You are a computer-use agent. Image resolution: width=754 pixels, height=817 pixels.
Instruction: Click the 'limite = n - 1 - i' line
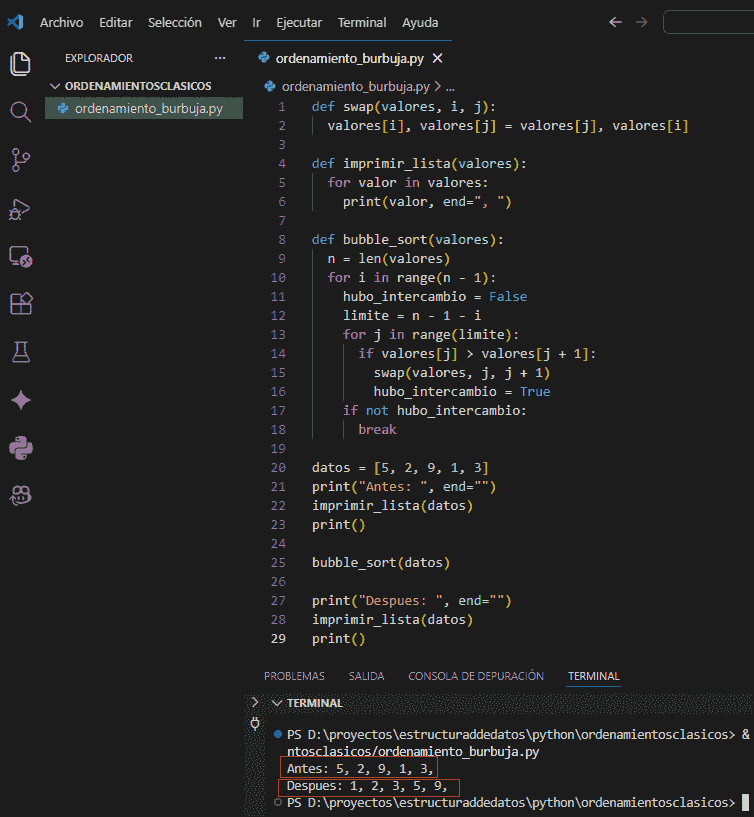412,315
